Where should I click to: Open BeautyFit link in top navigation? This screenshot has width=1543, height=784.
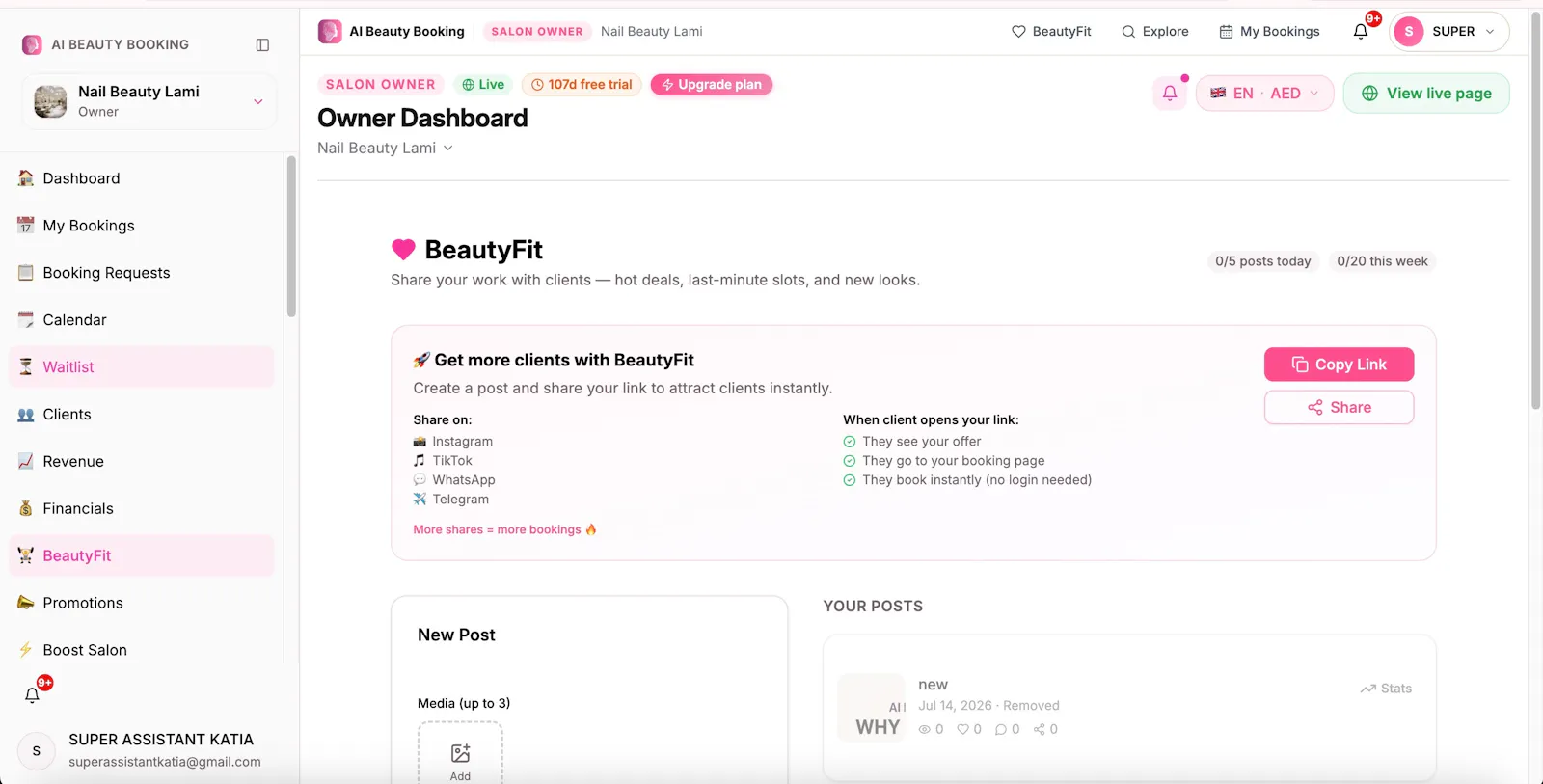[x=1051, y=32]
